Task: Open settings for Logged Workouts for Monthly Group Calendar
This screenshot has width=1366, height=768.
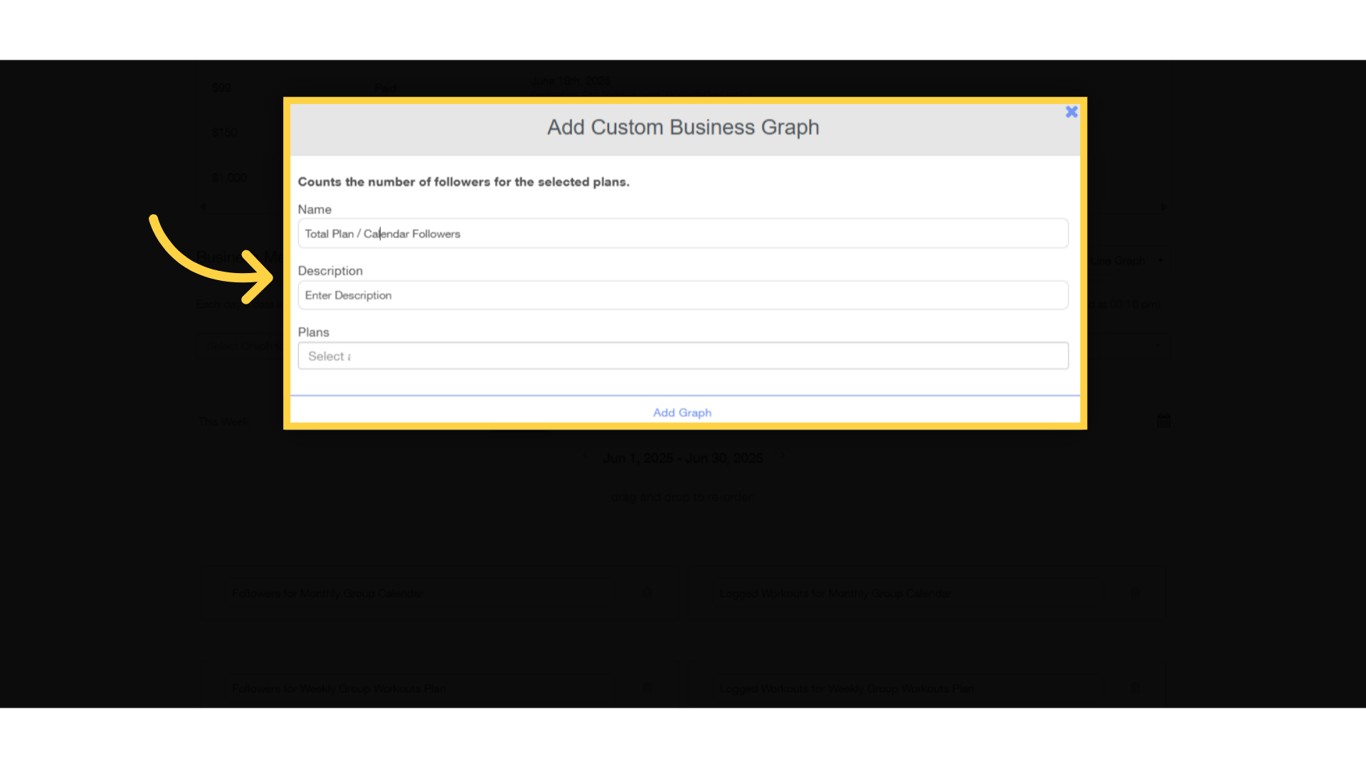Action: click(1135, 593)
